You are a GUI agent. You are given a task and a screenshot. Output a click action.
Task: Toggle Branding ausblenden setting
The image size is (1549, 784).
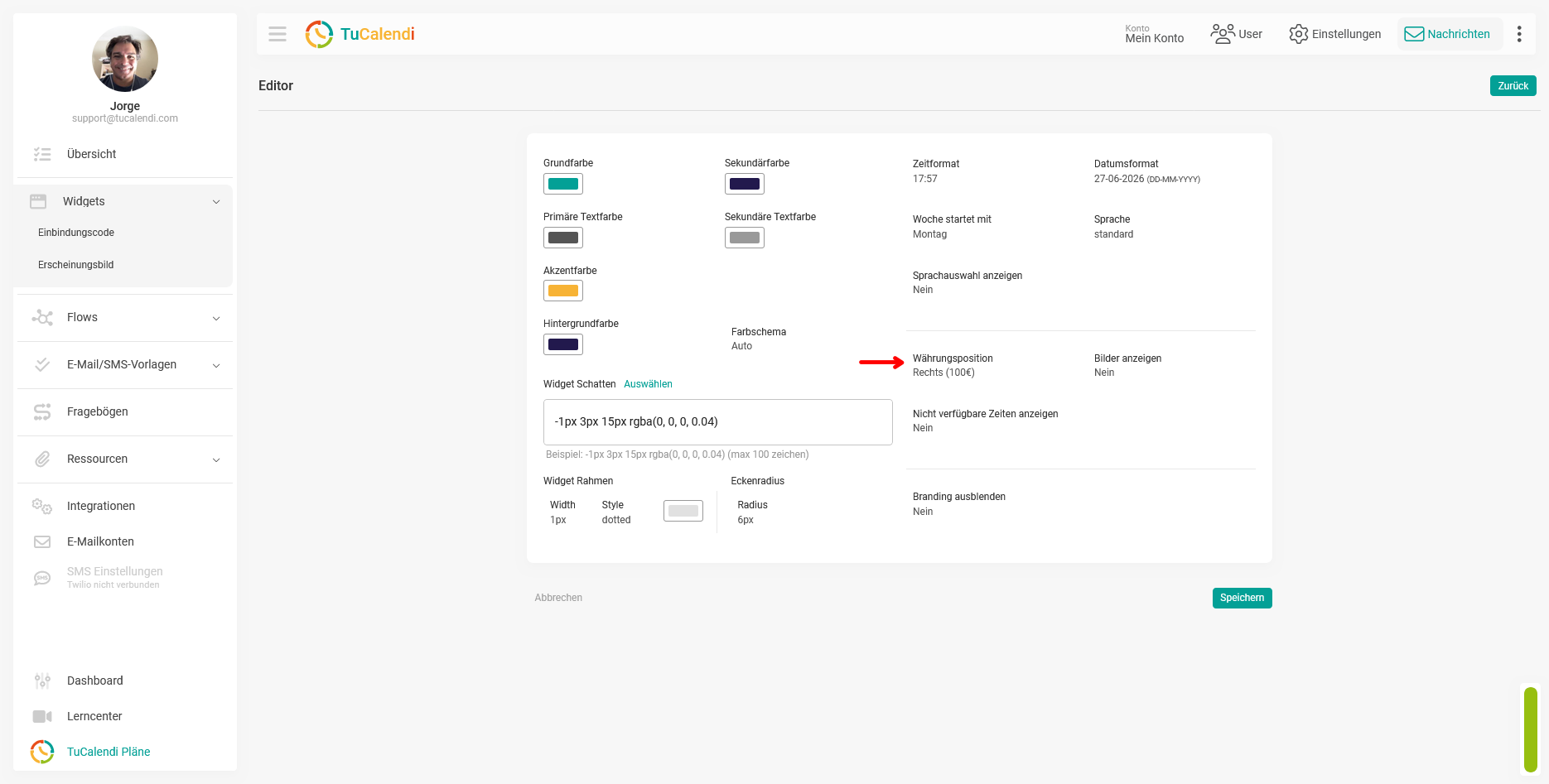coord(959,504)
